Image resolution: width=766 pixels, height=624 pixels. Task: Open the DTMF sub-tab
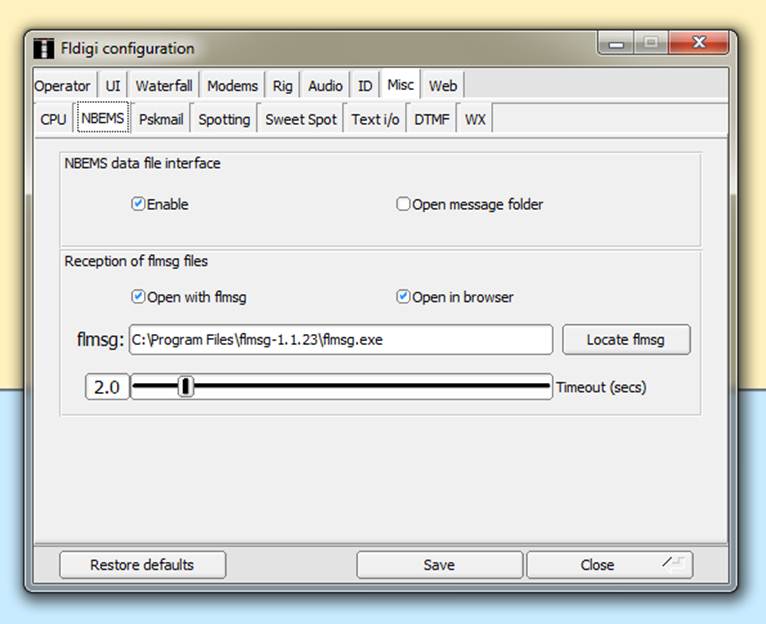pyautogui.click(x=432, y=119)
